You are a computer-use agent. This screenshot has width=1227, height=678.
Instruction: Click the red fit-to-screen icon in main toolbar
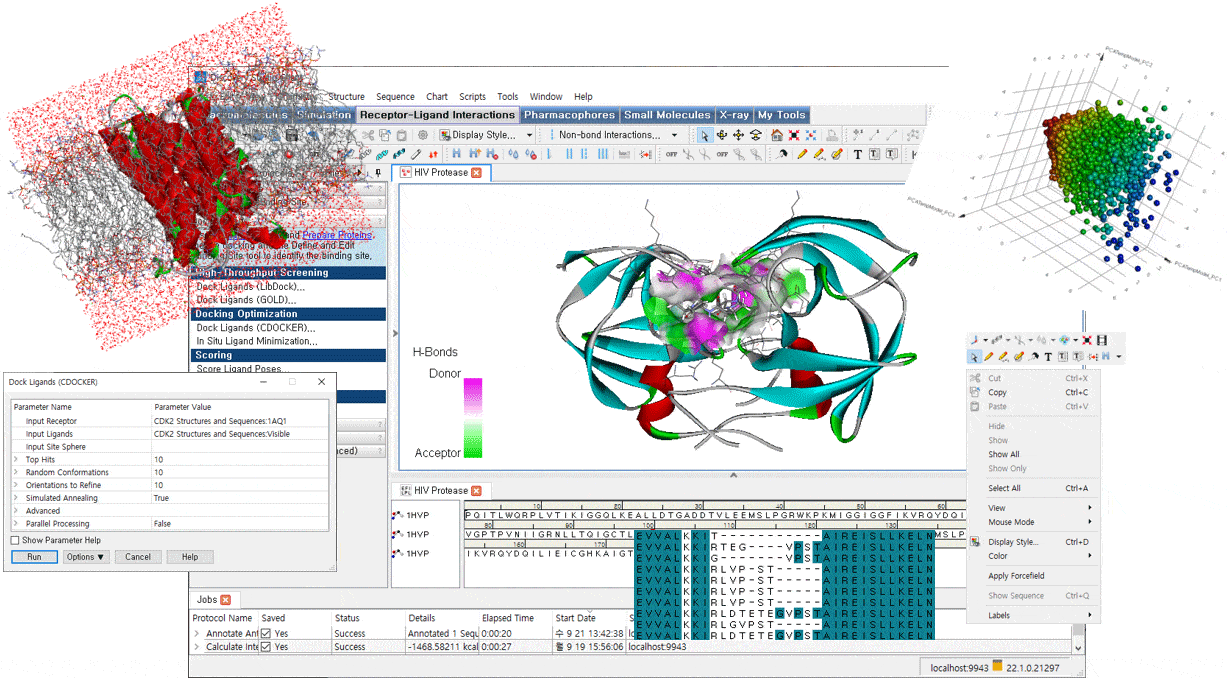[794, 135]
